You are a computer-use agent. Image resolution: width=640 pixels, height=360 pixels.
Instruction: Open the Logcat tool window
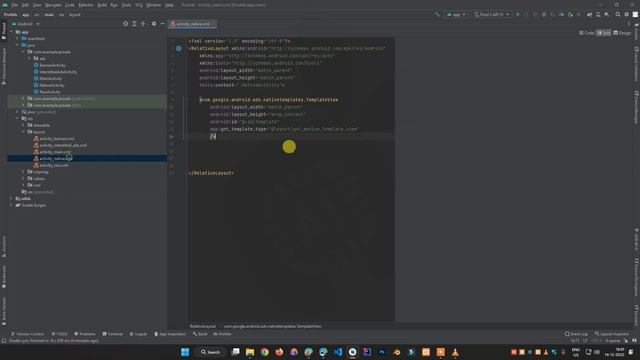[138, 334]
